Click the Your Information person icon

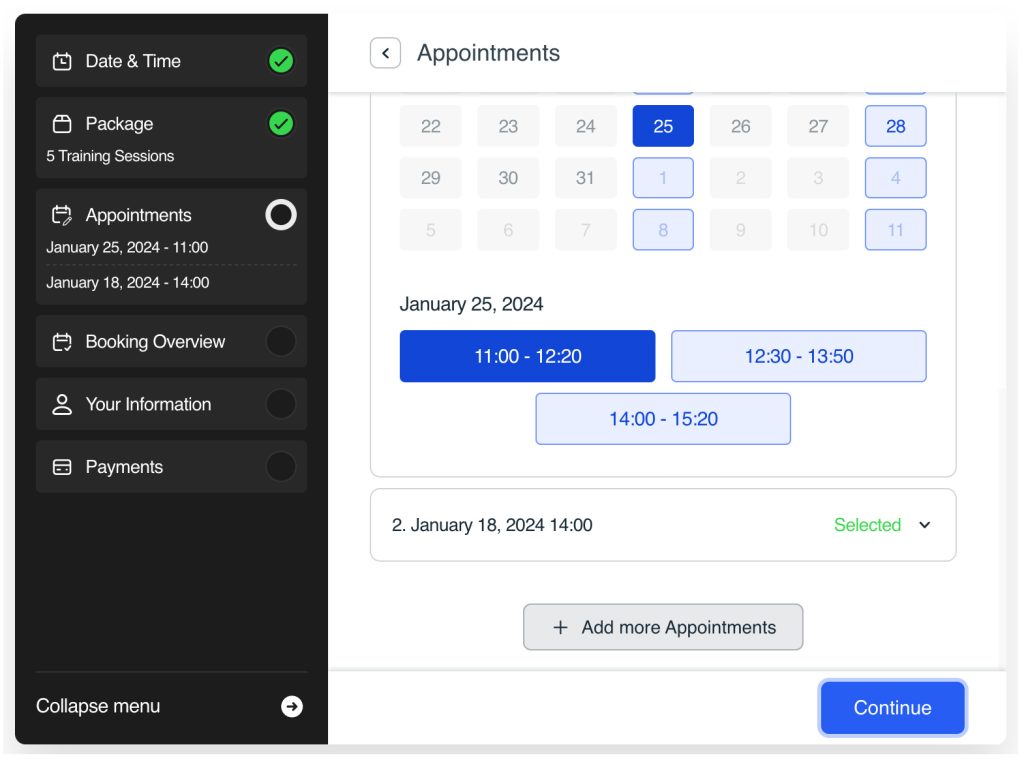[62, 405]
